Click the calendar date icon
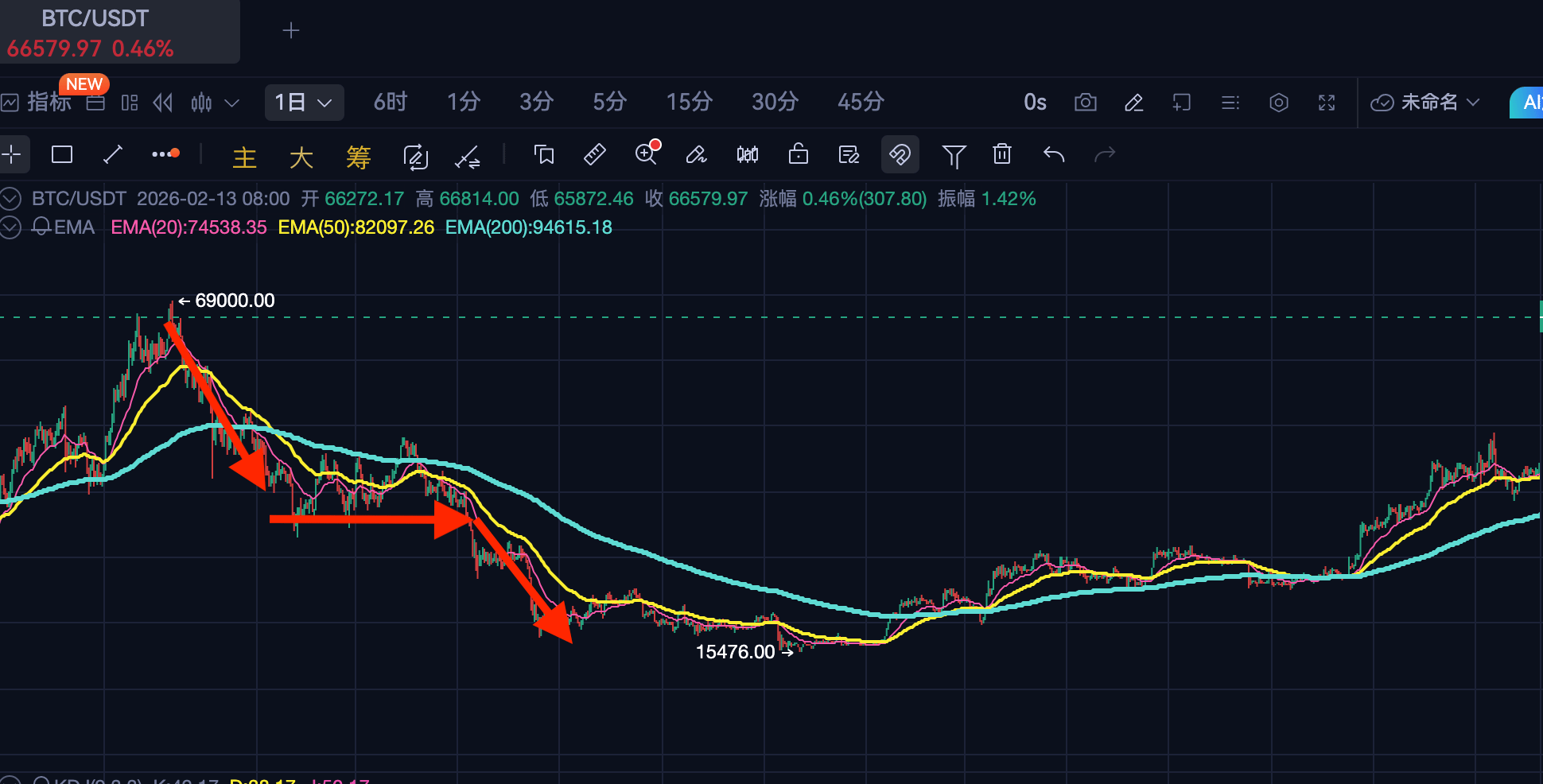 95,103
